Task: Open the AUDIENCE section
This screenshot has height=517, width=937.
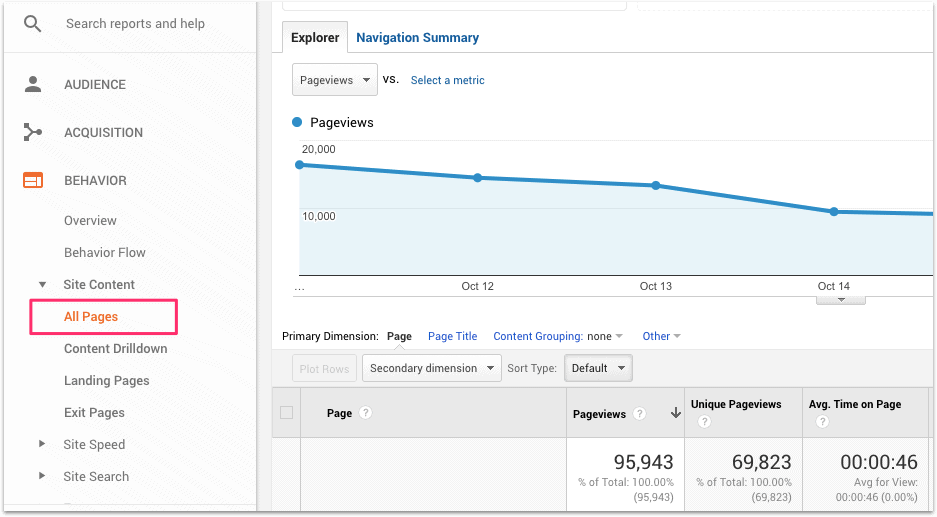Action: click(x=95, y=85)
